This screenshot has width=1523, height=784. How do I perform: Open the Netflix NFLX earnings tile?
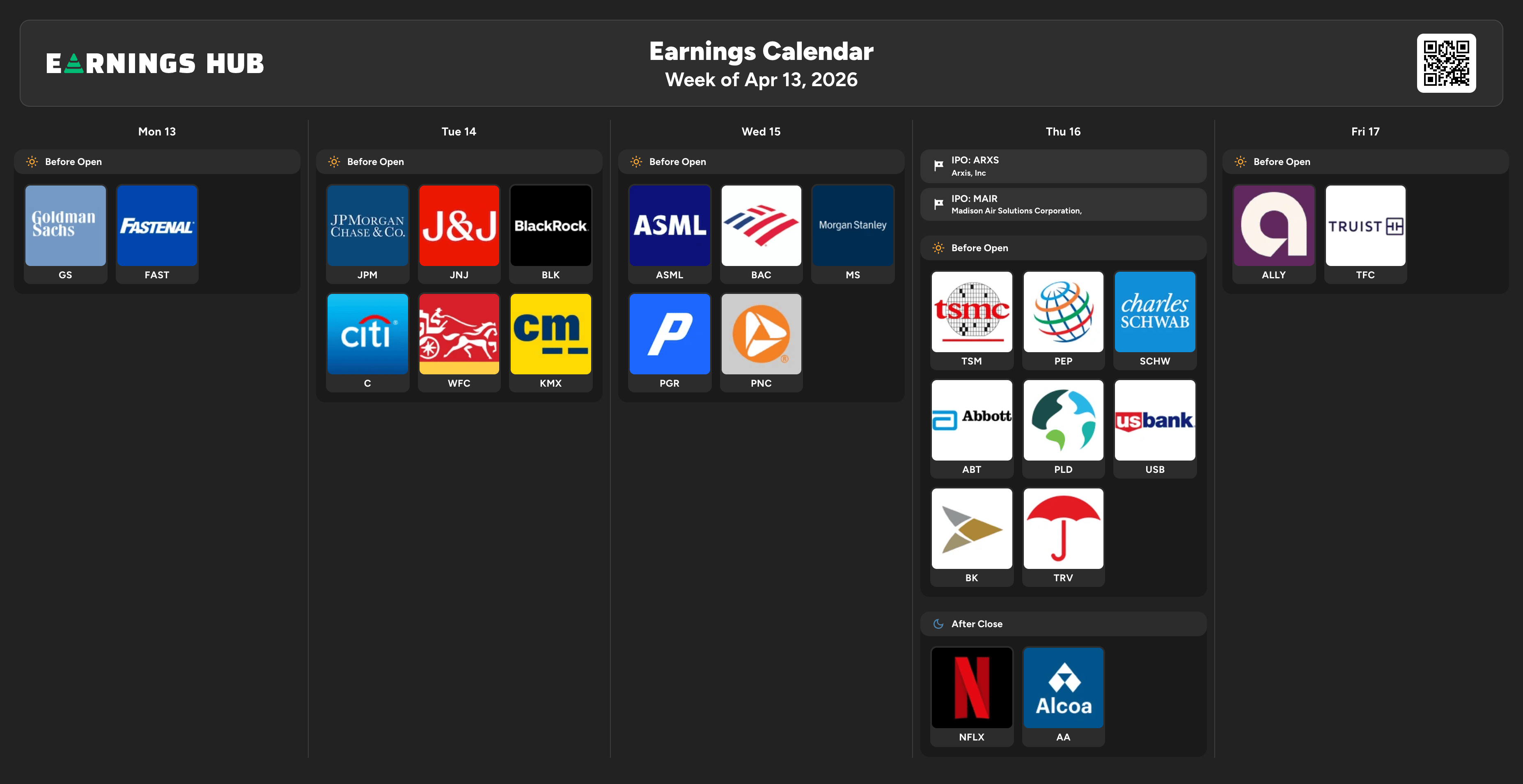[971, 688]
